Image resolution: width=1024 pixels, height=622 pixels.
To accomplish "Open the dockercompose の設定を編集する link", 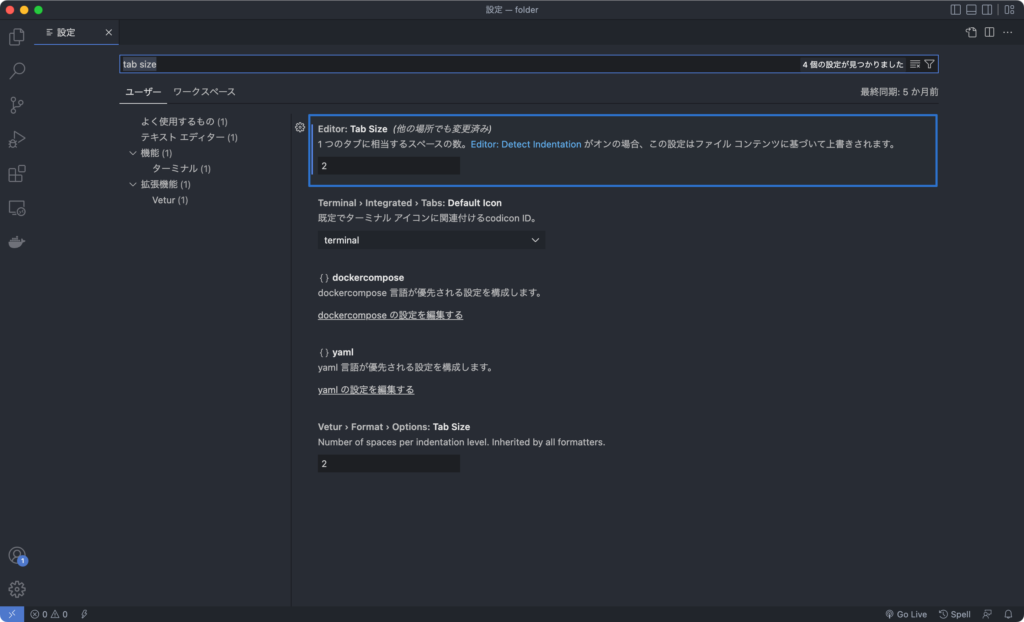I will click(x=388, y=314).
